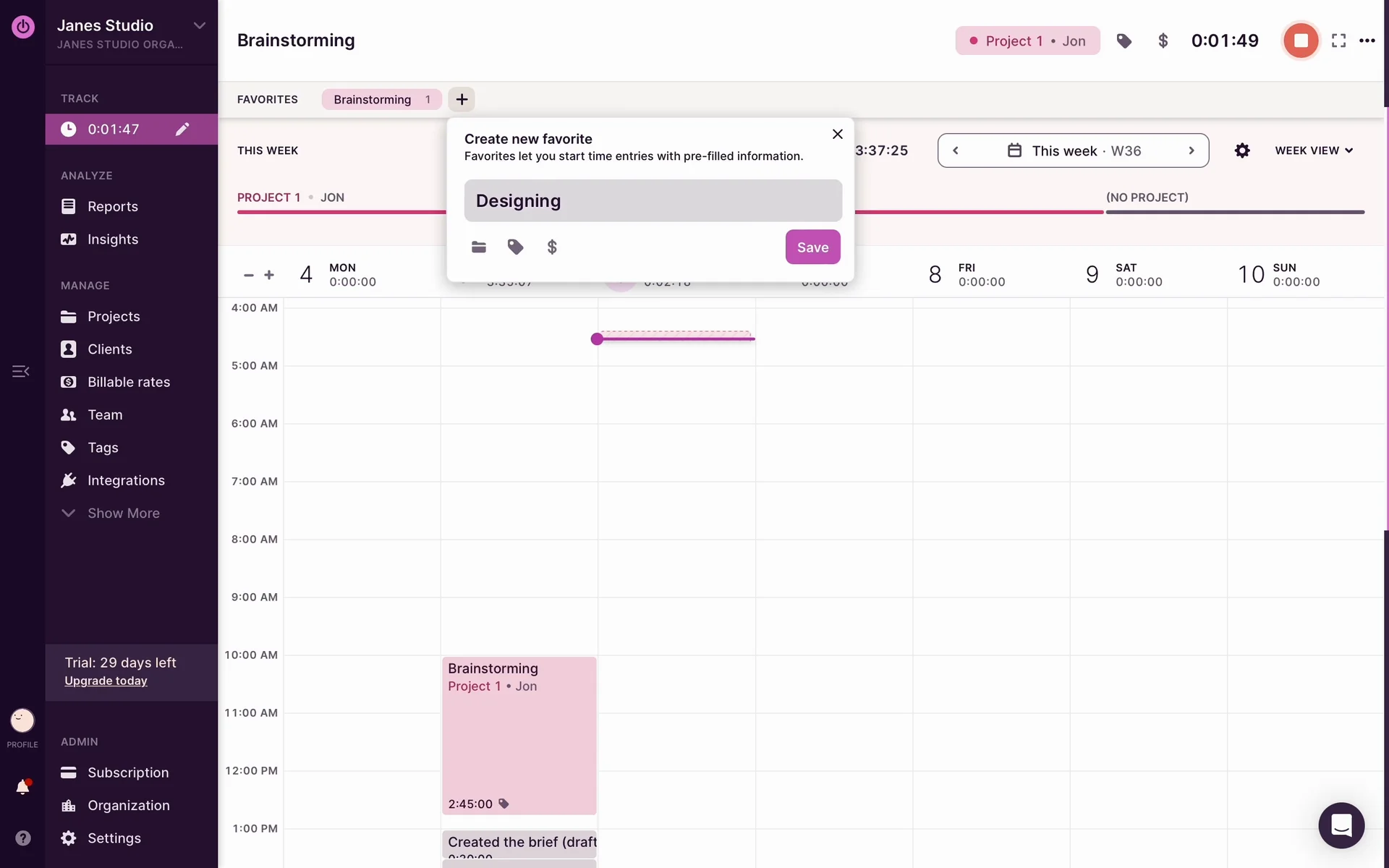The height and width of the screenshot is (868, 1389).
Task: Click the Upgrade today link
Action: point(106,681)
